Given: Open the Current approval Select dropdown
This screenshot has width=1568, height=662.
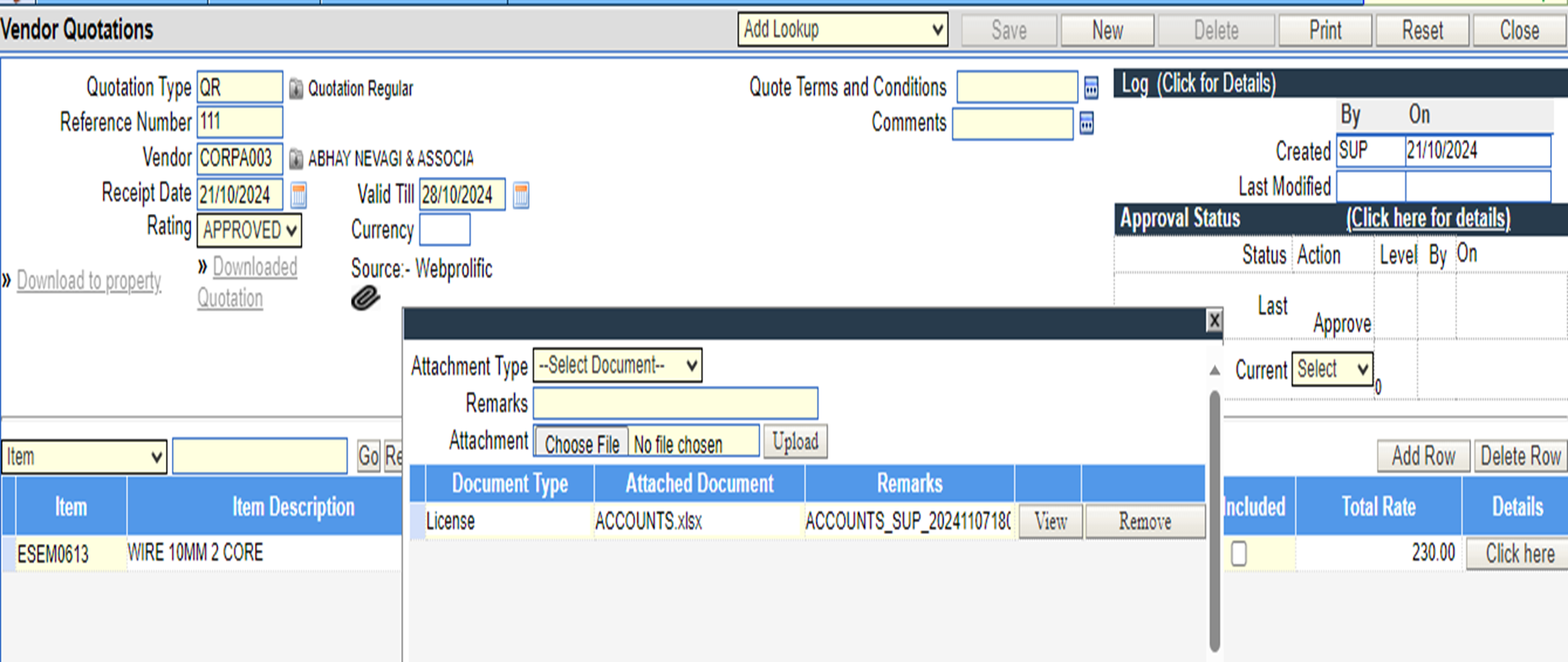Looking at the screenshot, I should click(x=1332, y=370).
